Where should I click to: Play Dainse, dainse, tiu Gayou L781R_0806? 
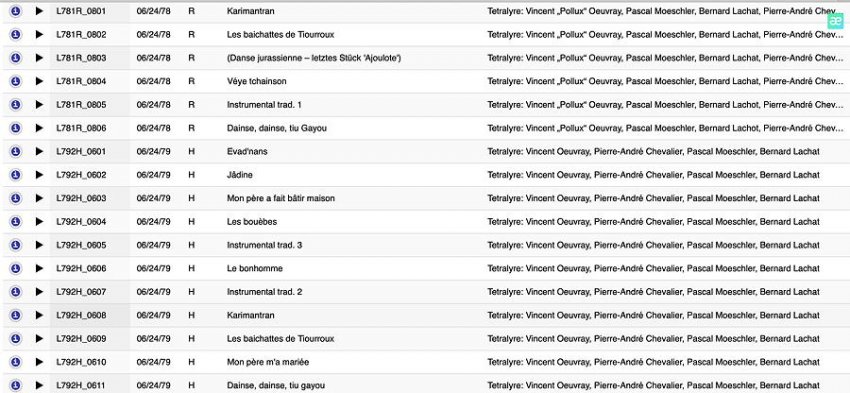tap(39, 127)
